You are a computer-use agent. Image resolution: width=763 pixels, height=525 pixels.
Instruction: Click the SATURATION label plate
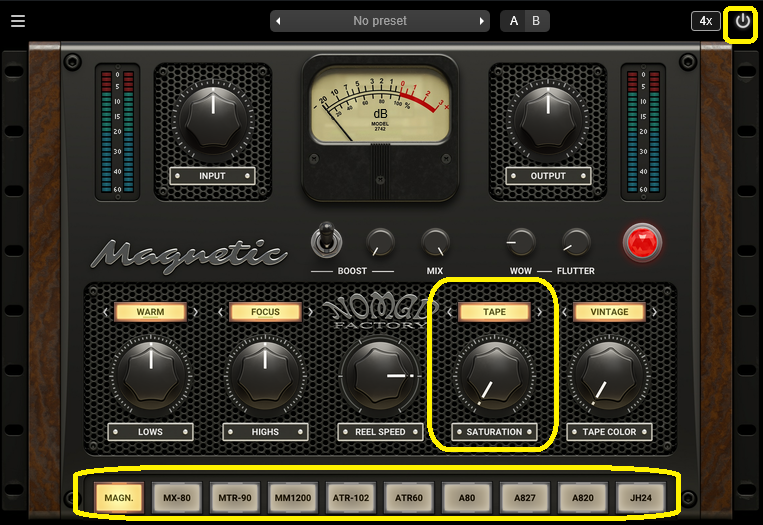tap(494, 432)
